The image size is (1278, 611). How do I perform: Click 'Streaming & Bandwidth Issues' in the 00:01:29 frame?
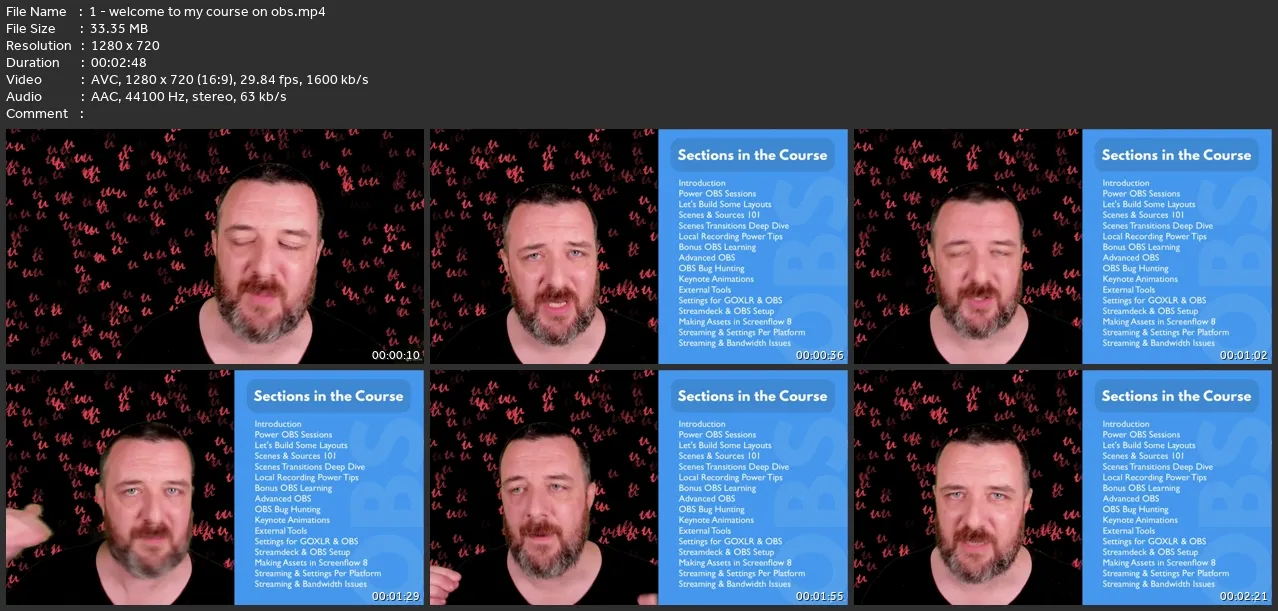point(311,584)
